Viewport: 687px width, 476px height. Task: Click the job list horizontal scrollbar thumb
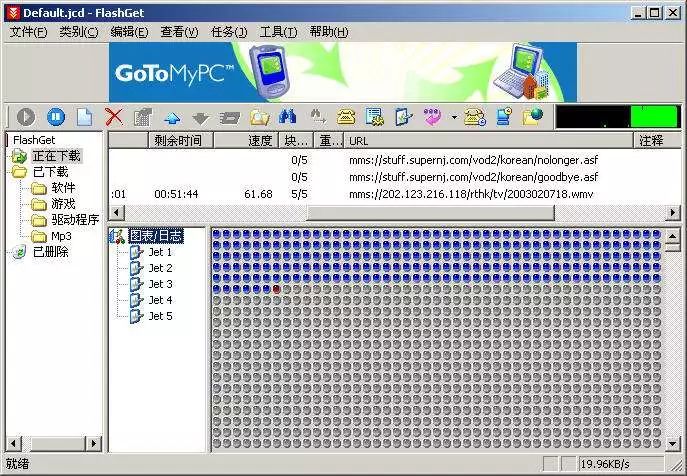[x=430, y=213]
